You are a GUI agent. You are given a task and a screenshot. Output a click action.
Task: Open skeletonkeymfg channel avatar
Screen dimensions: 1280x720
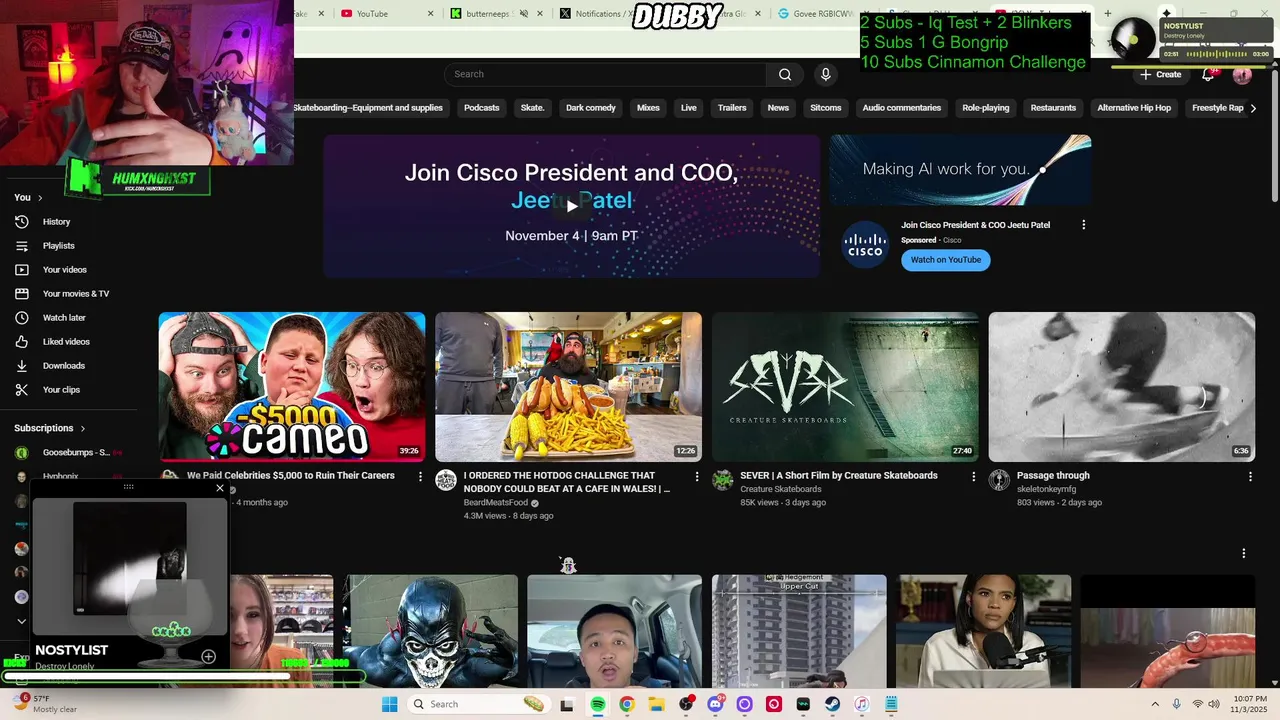click(x=999, y=480)
